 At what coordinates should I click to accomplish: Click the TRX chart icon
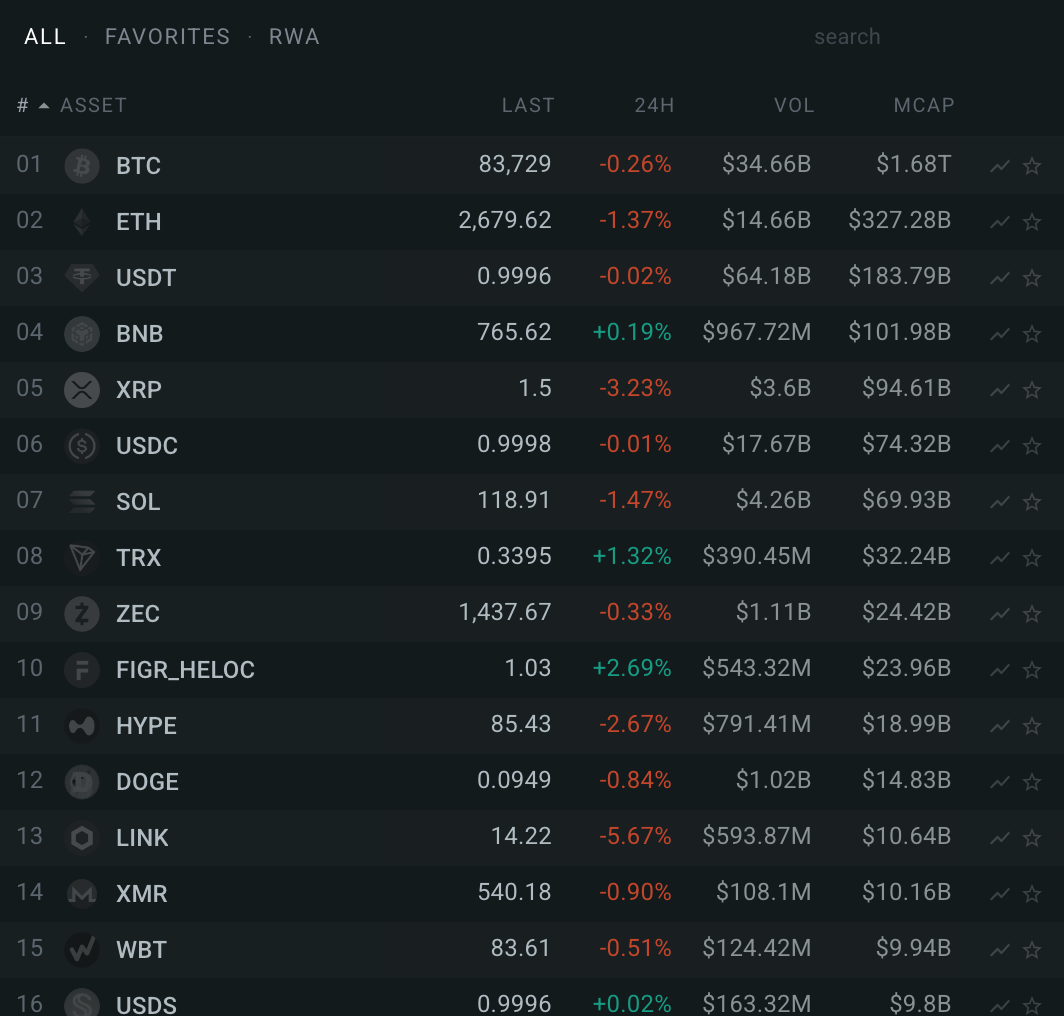click(x=1000, y=558)
